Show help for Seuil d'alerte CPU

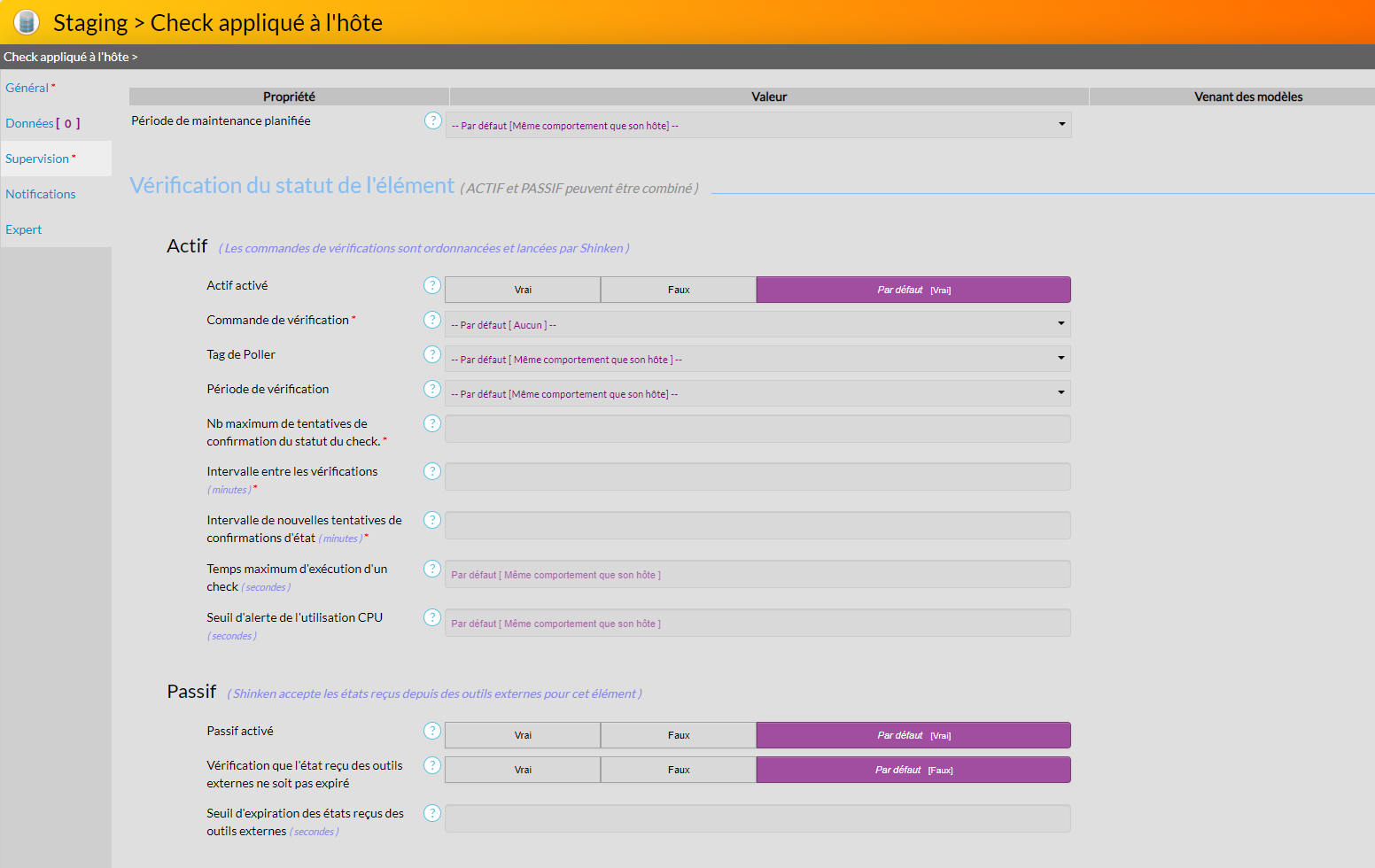click(x=432, y=617)
